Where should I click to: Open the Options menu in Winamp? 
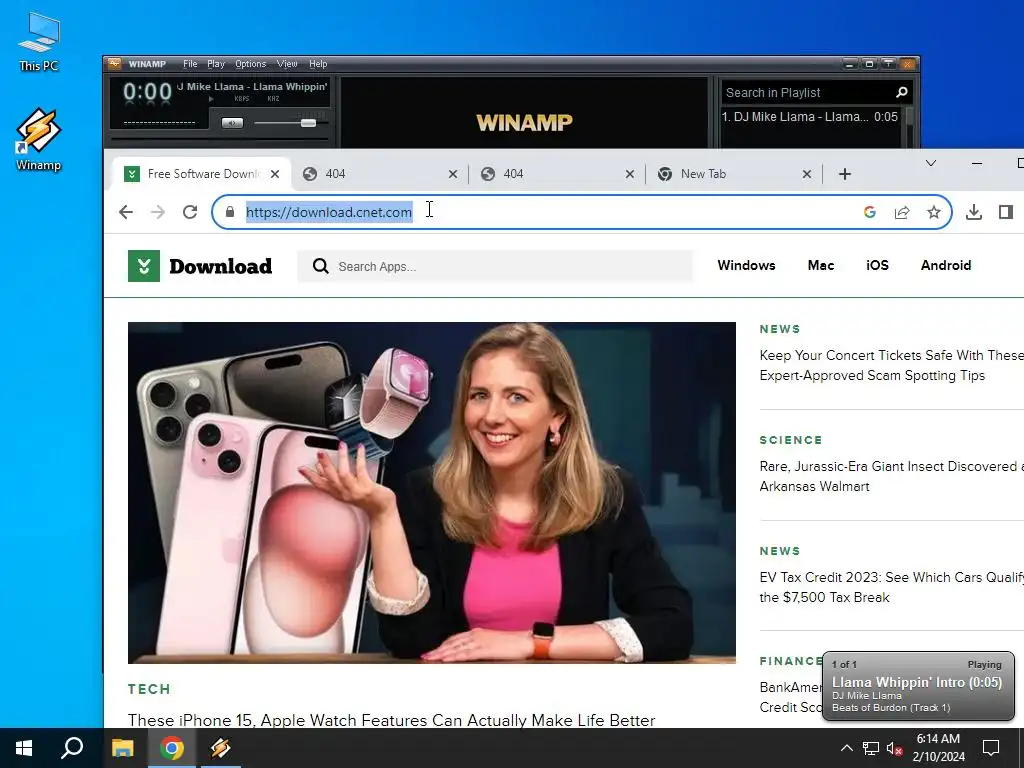pos(251,64)
